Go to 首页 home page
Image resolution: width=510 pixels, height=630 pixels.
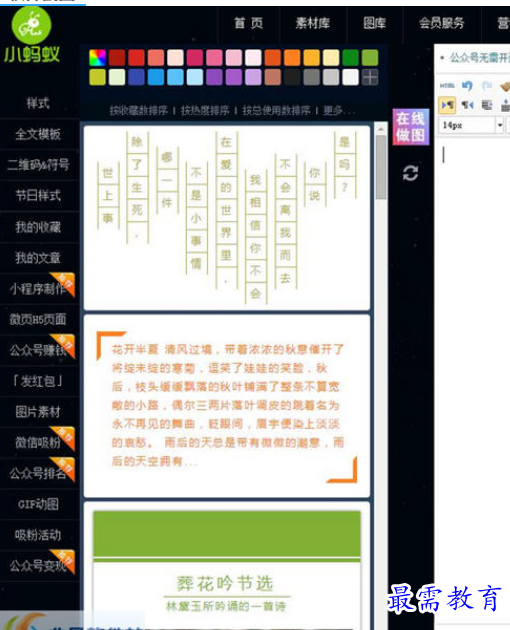point(249,23)
